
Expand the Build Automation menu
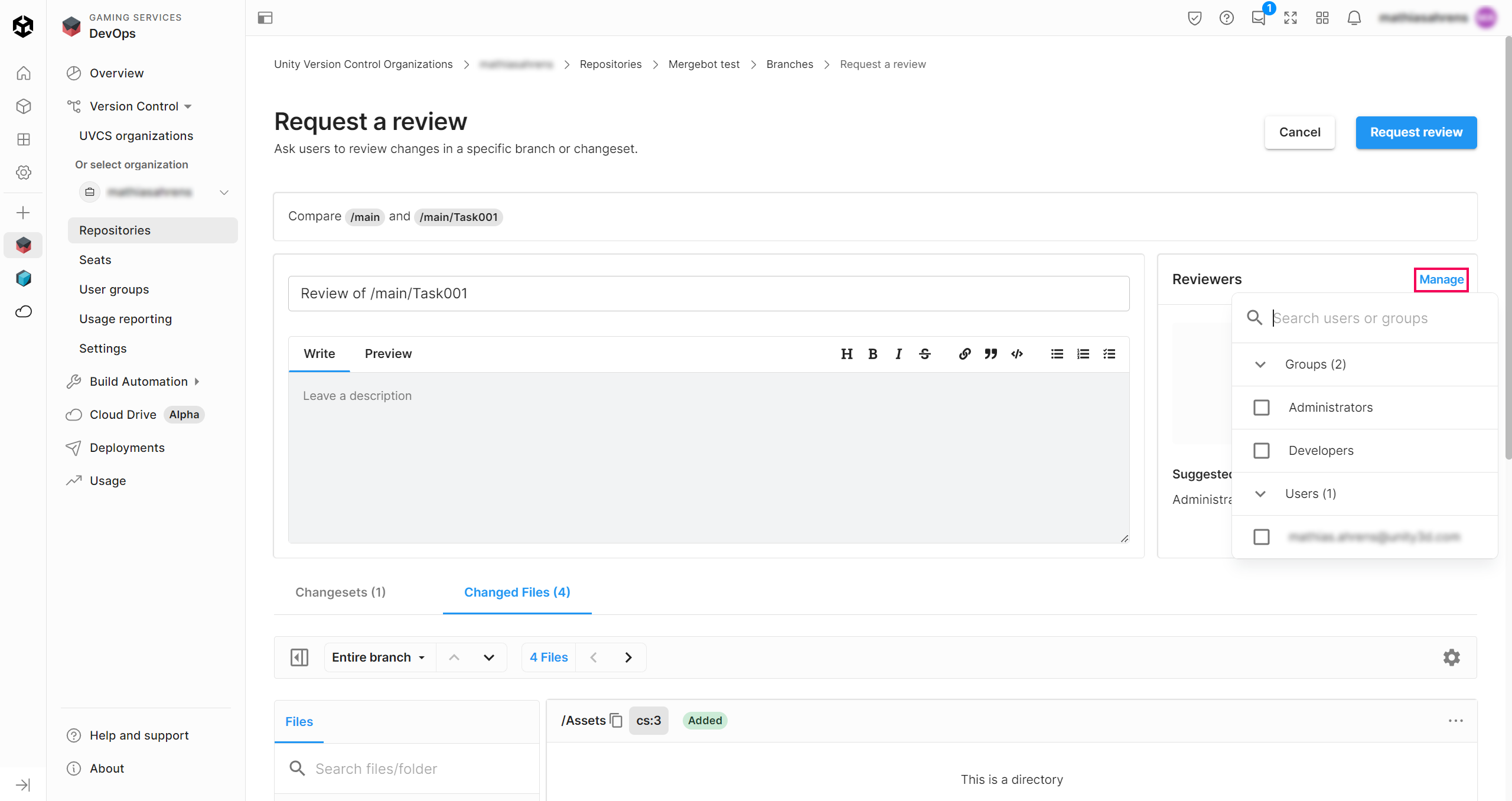[139, 382]
